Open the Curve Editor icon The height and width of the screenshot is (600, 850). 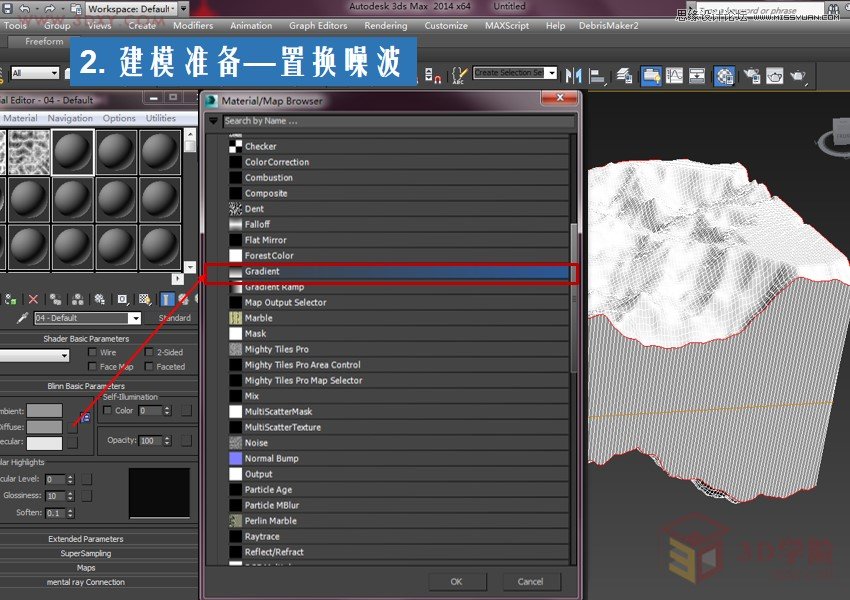click(674, 75)
